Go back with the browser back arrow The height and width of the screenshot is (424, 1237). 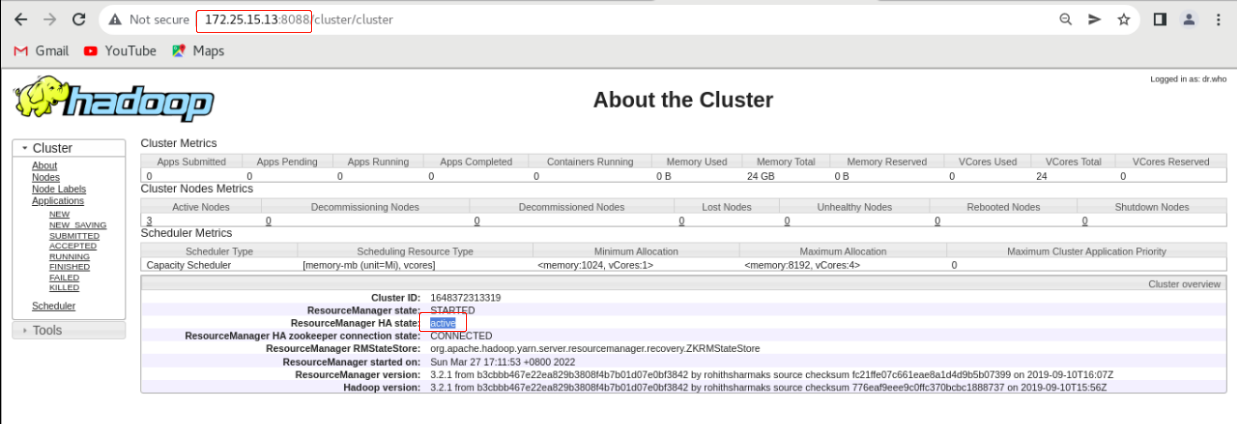coord(22,19)
